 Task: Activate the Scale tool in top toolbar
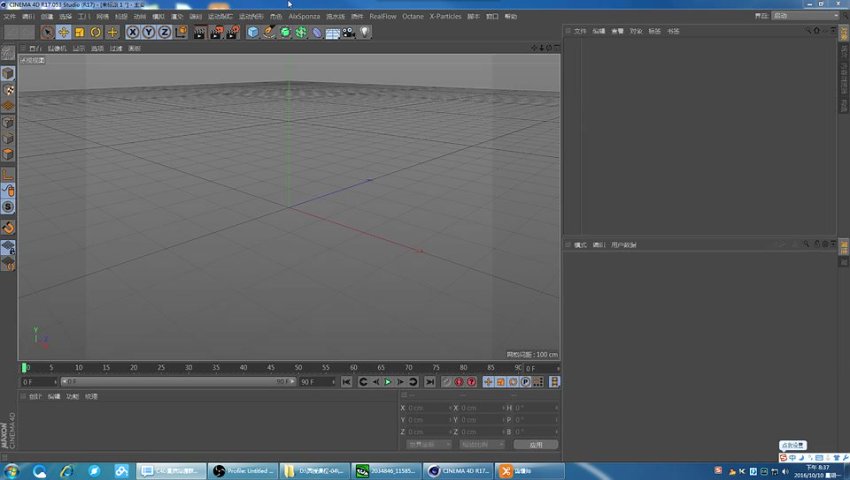80,33
